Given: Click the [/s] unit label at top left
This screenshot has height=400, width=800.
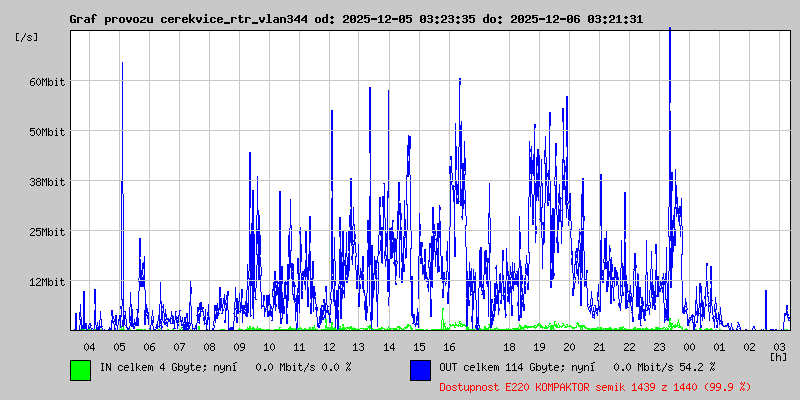Looking at the screenshot, I should [27, 37].
